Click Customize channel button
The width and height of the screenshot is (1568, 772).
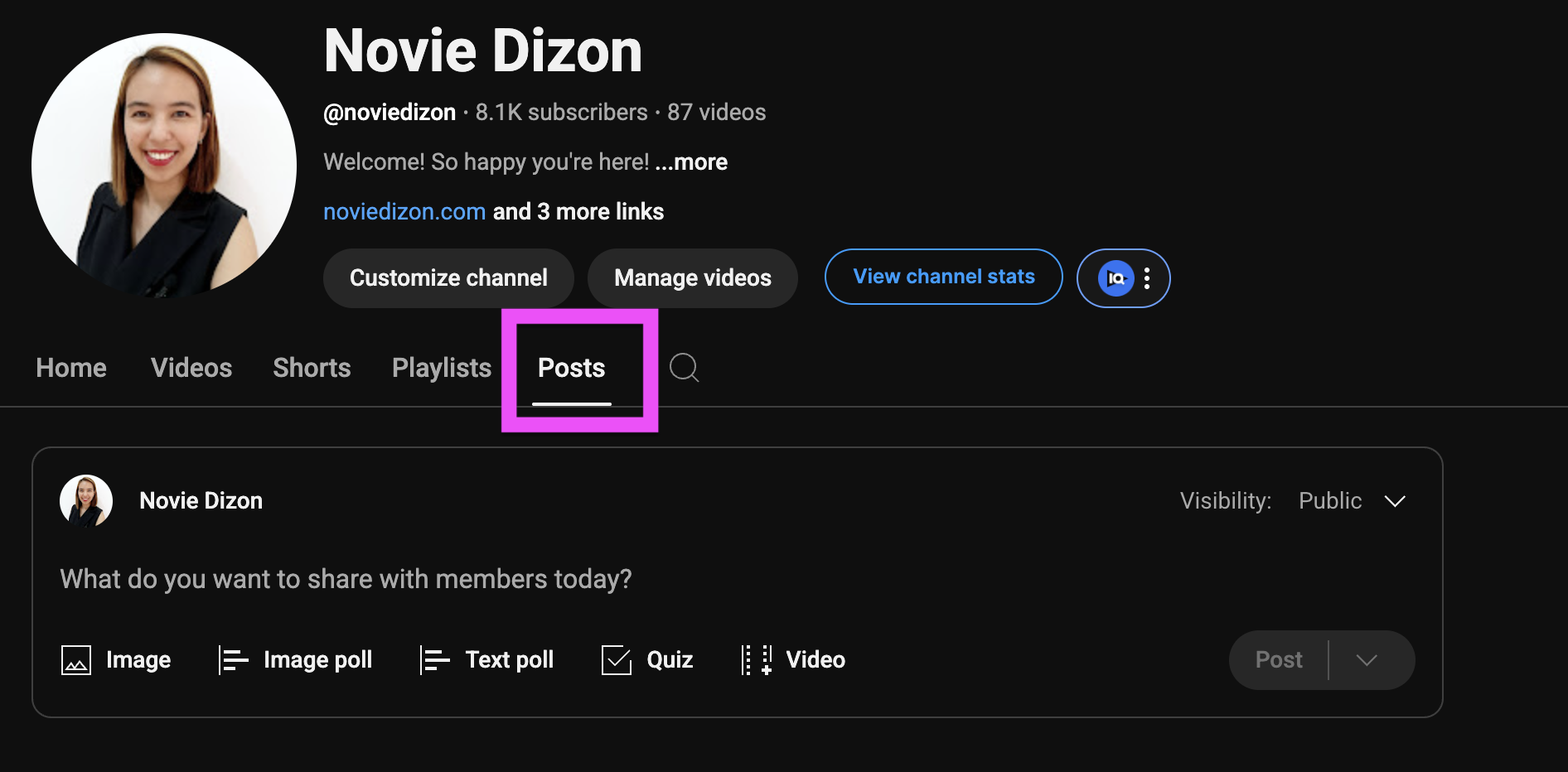pyautogui.click(x=448, y=278)
